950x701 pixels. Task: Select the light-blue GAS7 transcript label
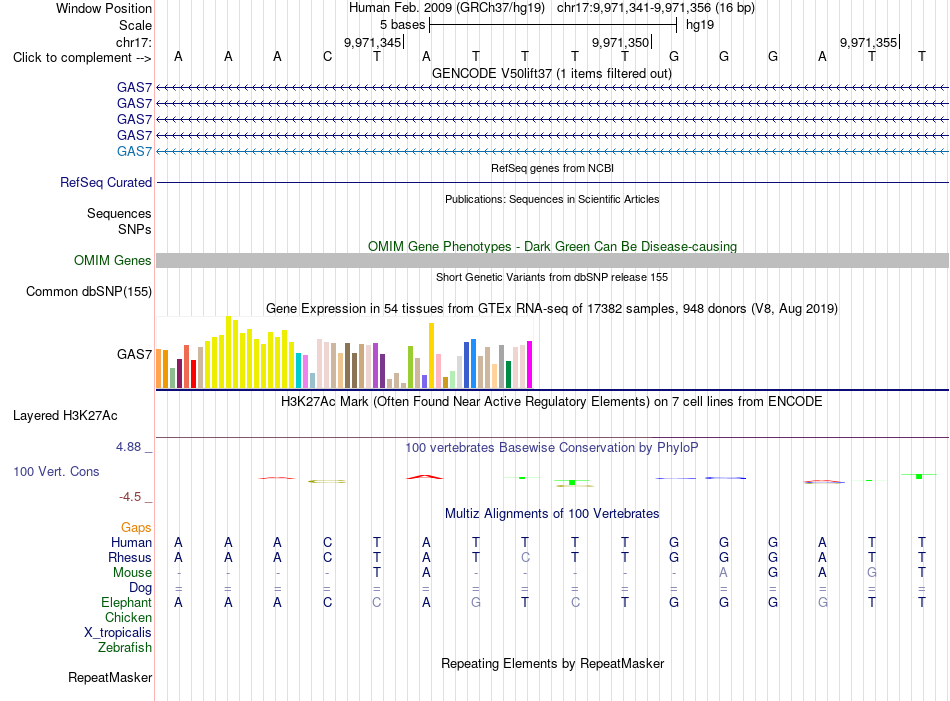135,151
